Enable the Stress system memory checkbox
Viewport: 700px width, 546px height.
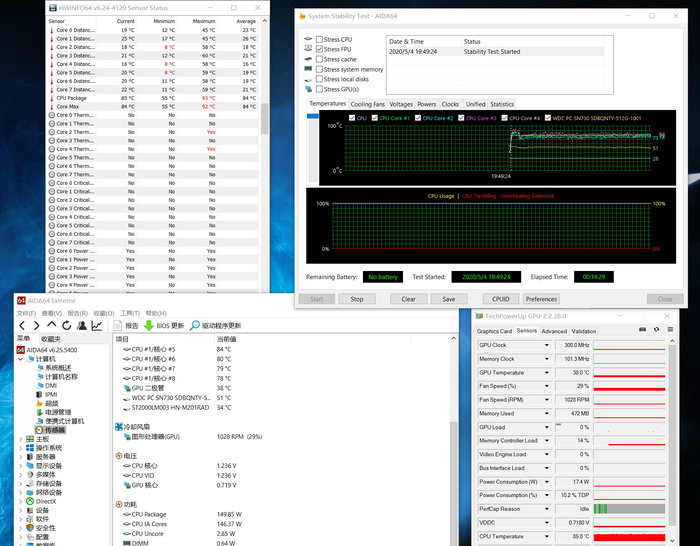[x=319, y=69]
